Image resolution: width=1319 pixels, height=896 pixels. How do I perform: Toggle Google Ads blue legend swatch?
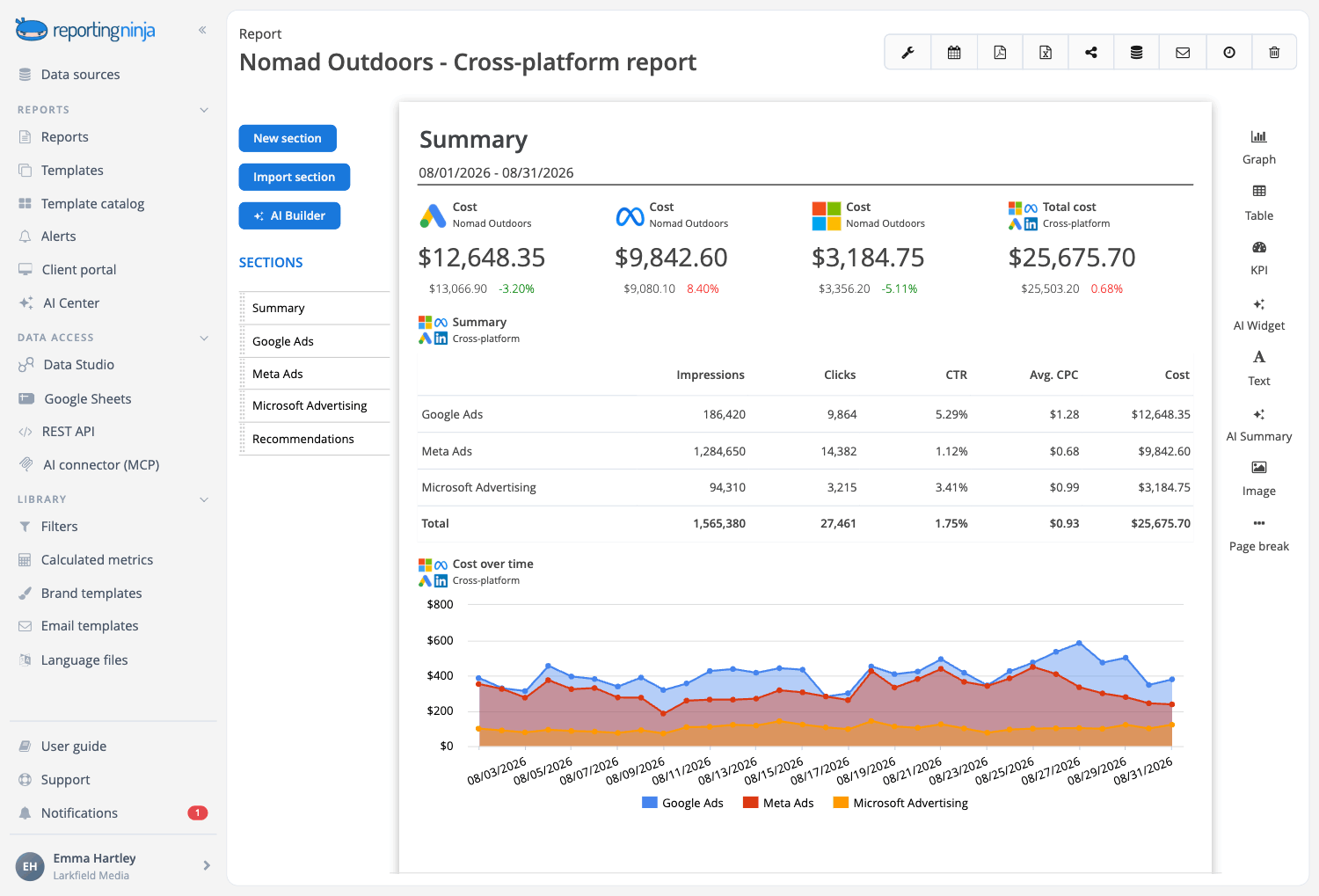coord(650,803)
